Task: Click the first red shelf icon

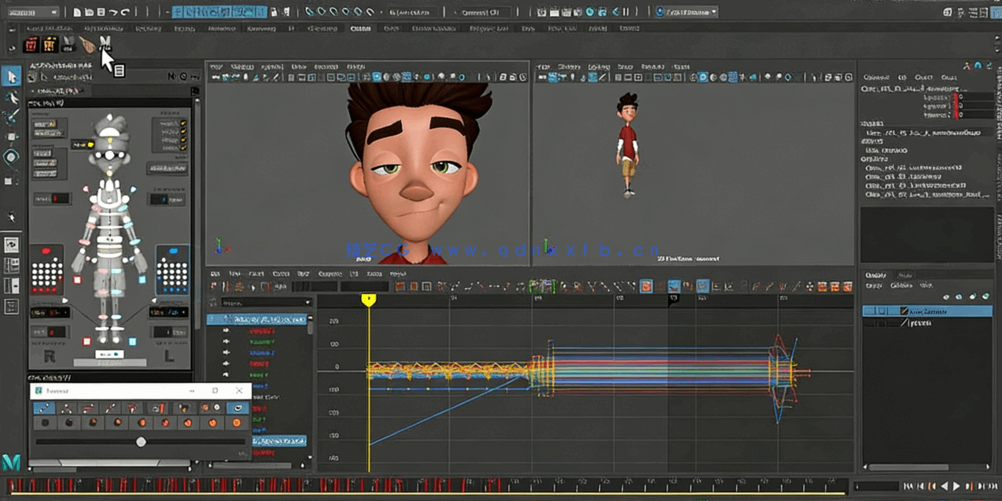Action: (31, 46)
